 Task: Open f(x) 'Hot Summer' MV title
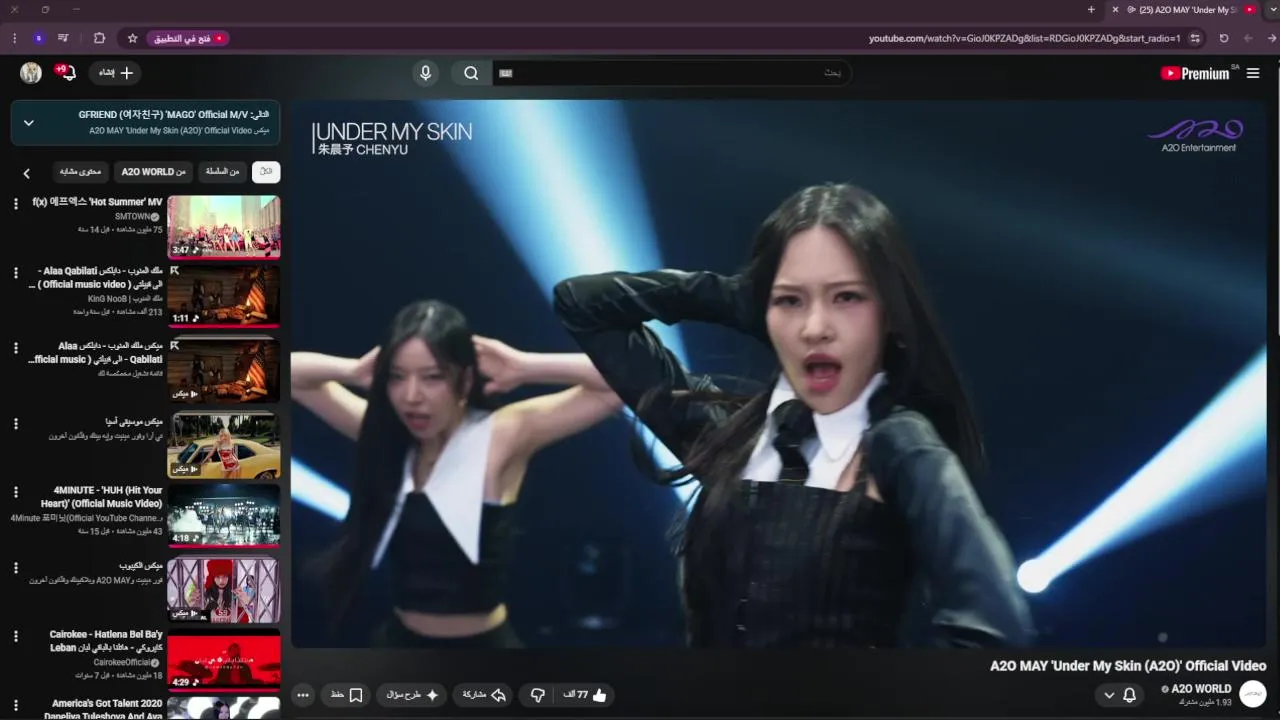[97, 202]
